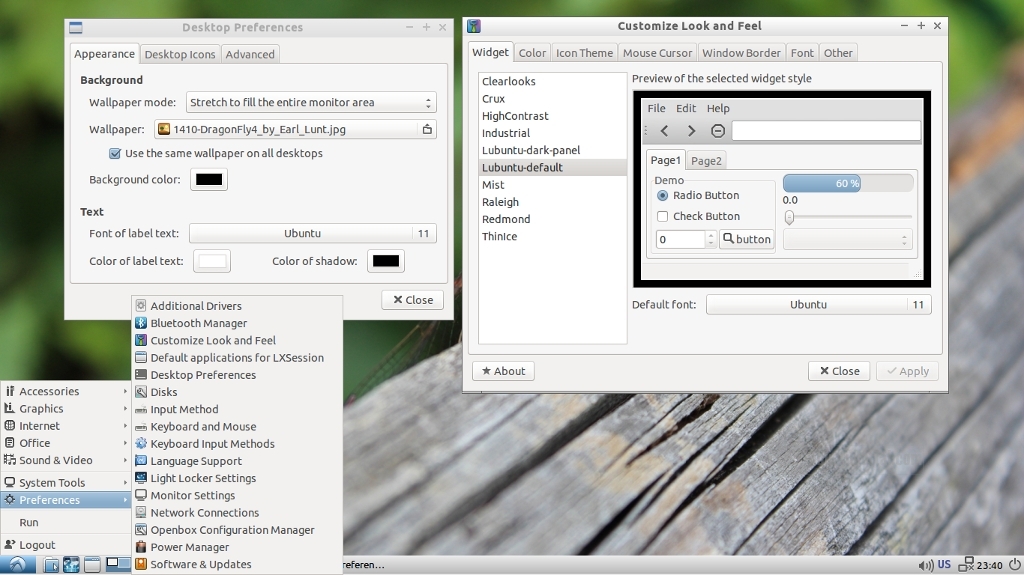Open the web browser taskbar launcher
Screen dimensions: 1024x575
tap(71, 565)
